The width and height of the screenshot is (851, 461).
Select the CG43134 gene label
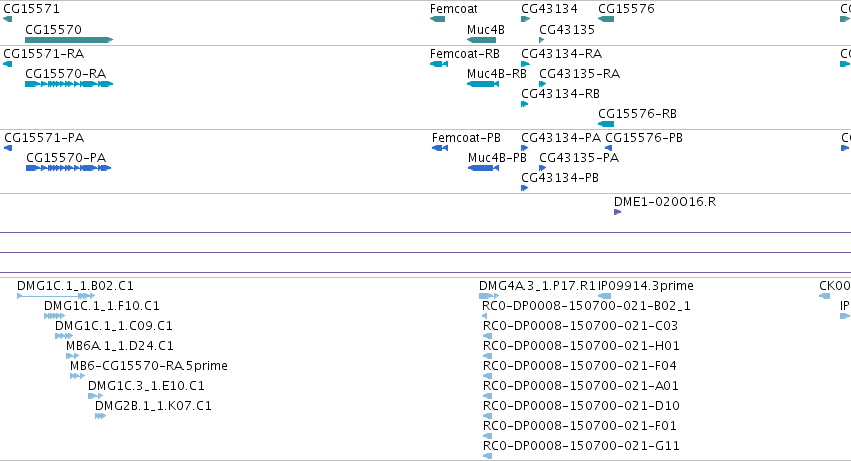pos(549,9)
